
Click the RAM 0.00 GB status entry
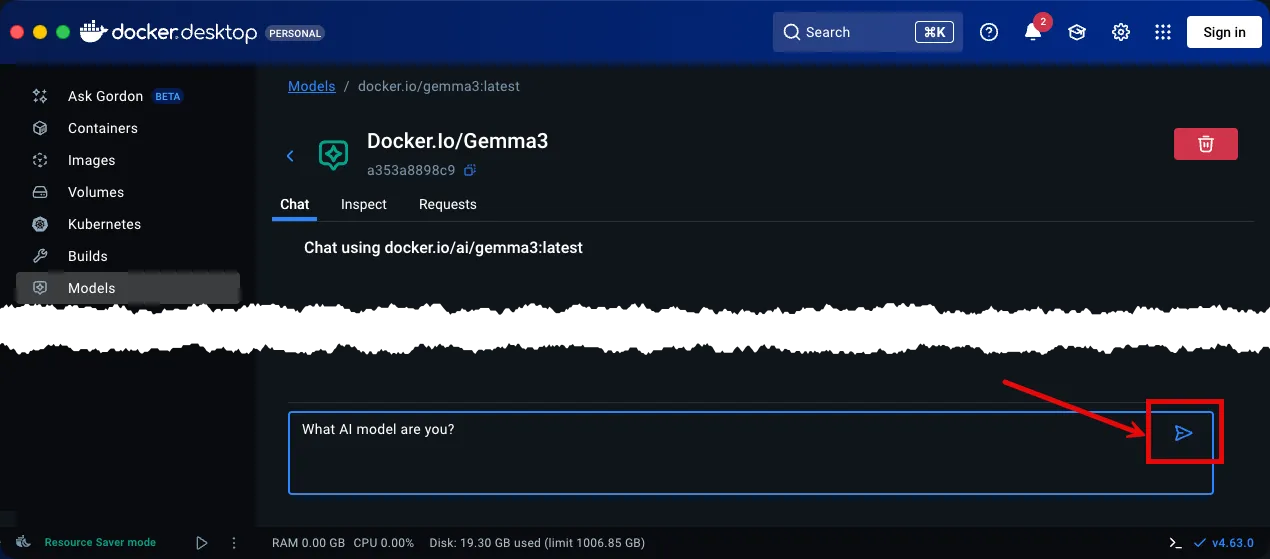coord(308,543)
